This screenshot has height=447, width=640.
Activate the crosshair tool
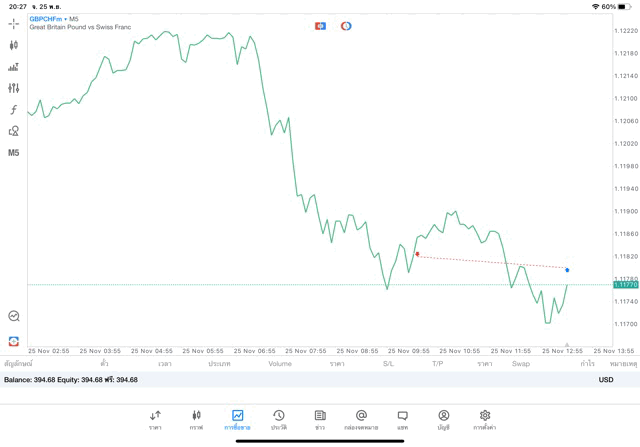tap(14, 23)
